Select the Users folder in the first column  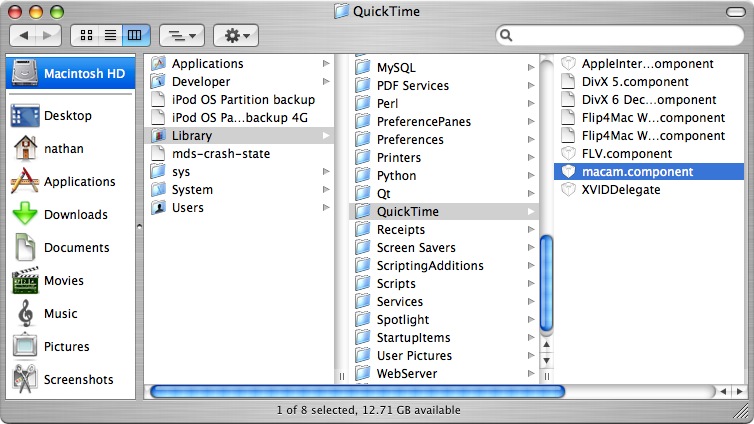point(187,208)
